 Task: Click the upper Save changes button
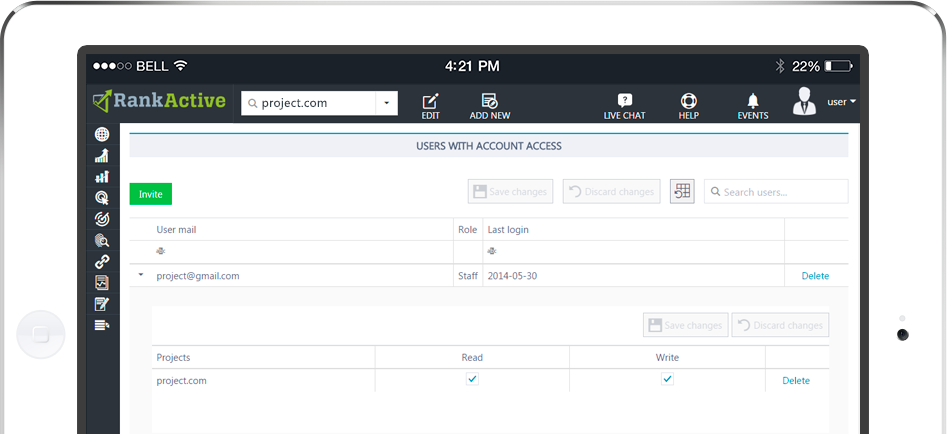tap(510, 191)
